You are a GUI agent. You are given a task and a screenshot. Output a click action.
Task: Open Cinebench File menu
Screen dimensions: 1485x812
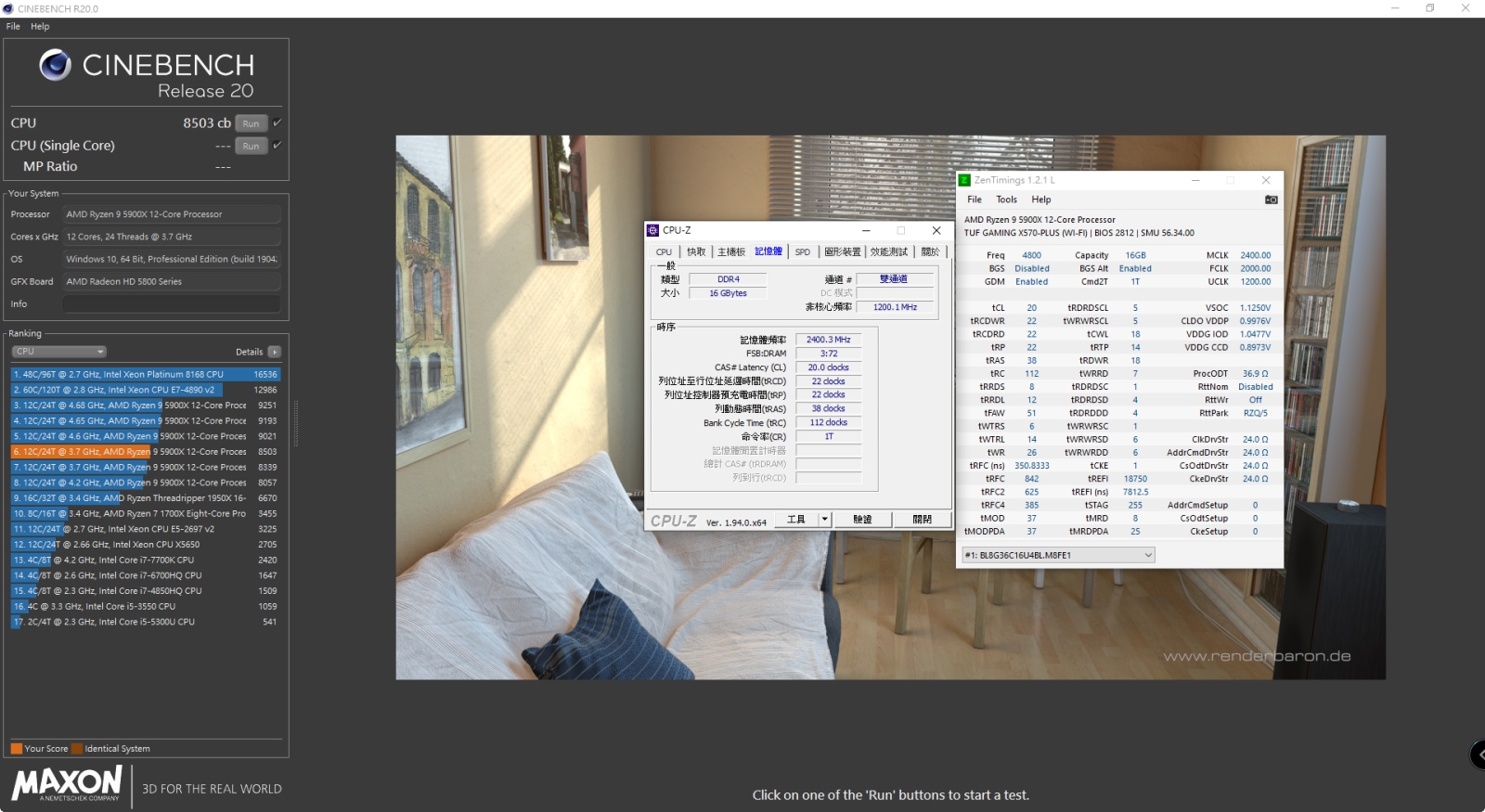(x=13, y=26)
